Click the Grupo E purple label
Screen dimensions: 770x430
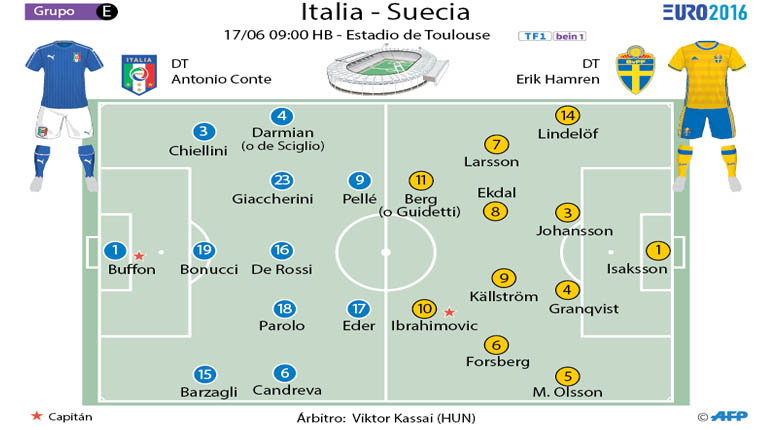tap(71, 12)
